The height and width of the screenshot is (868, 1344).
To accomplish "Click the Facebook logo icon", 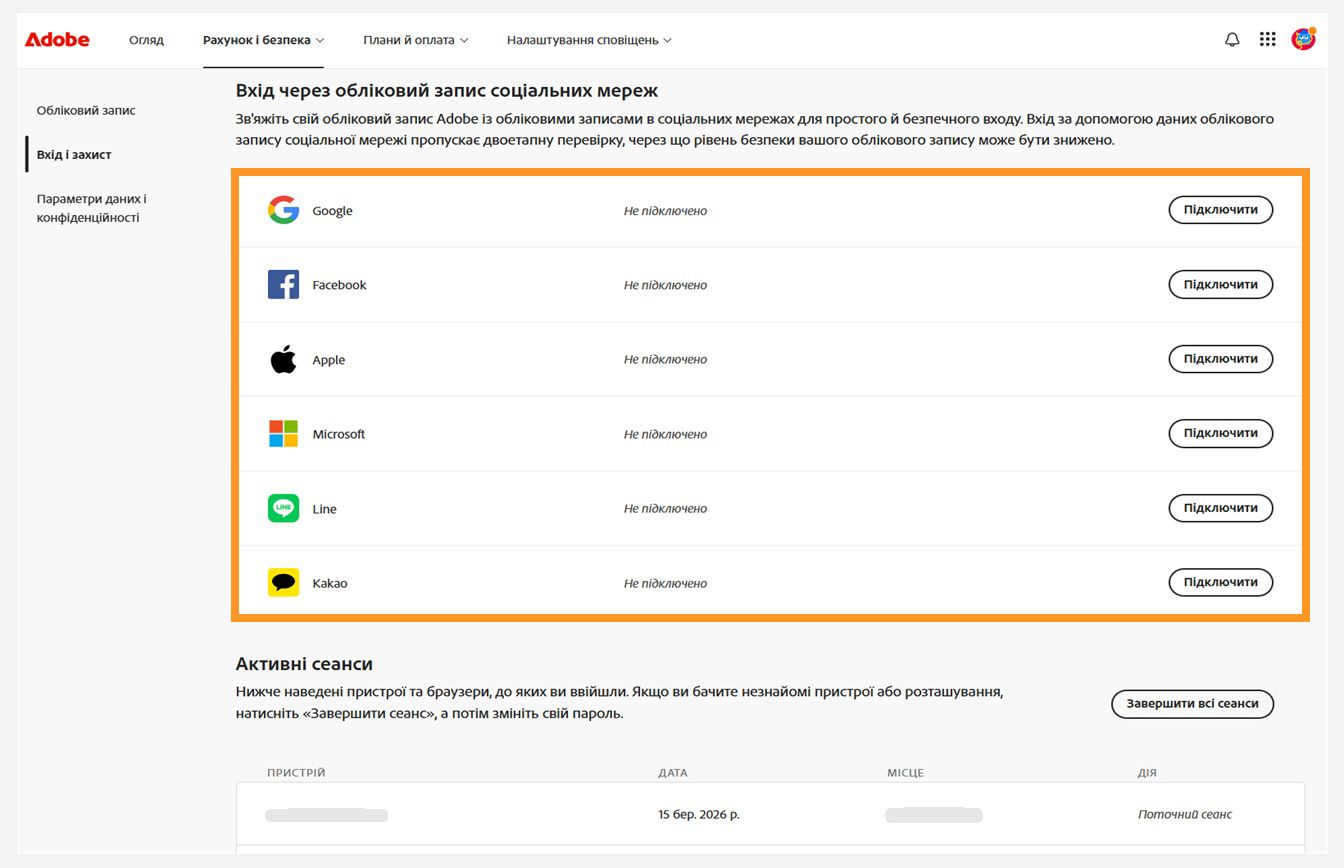I will pos(283,285).
